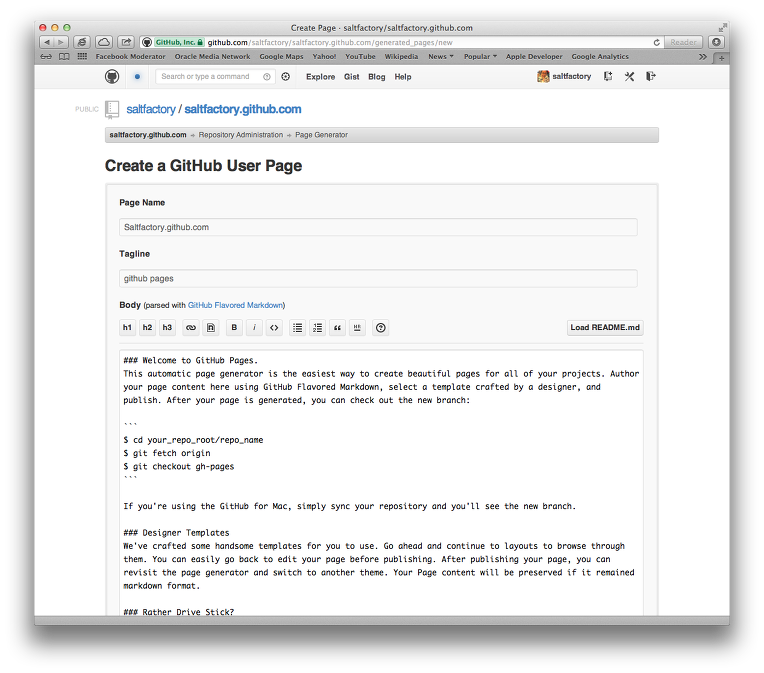Open the saltfactory owner link in title
764x673 pixels.
point(151,109)
